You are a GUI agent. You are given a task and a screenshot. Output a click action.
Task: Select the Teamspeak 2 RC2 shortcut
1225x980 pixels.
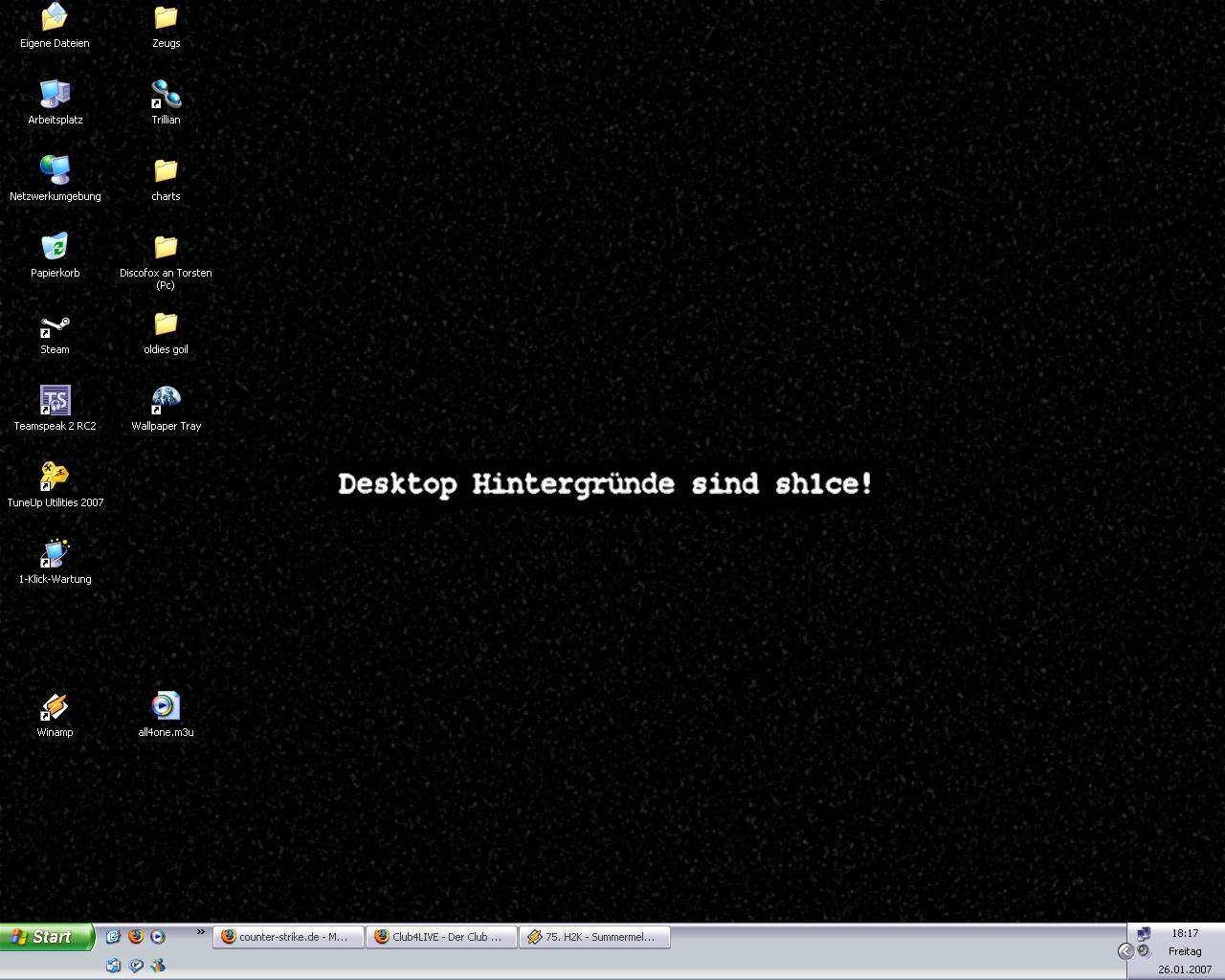pyautogui.click(x=55, y=401)
